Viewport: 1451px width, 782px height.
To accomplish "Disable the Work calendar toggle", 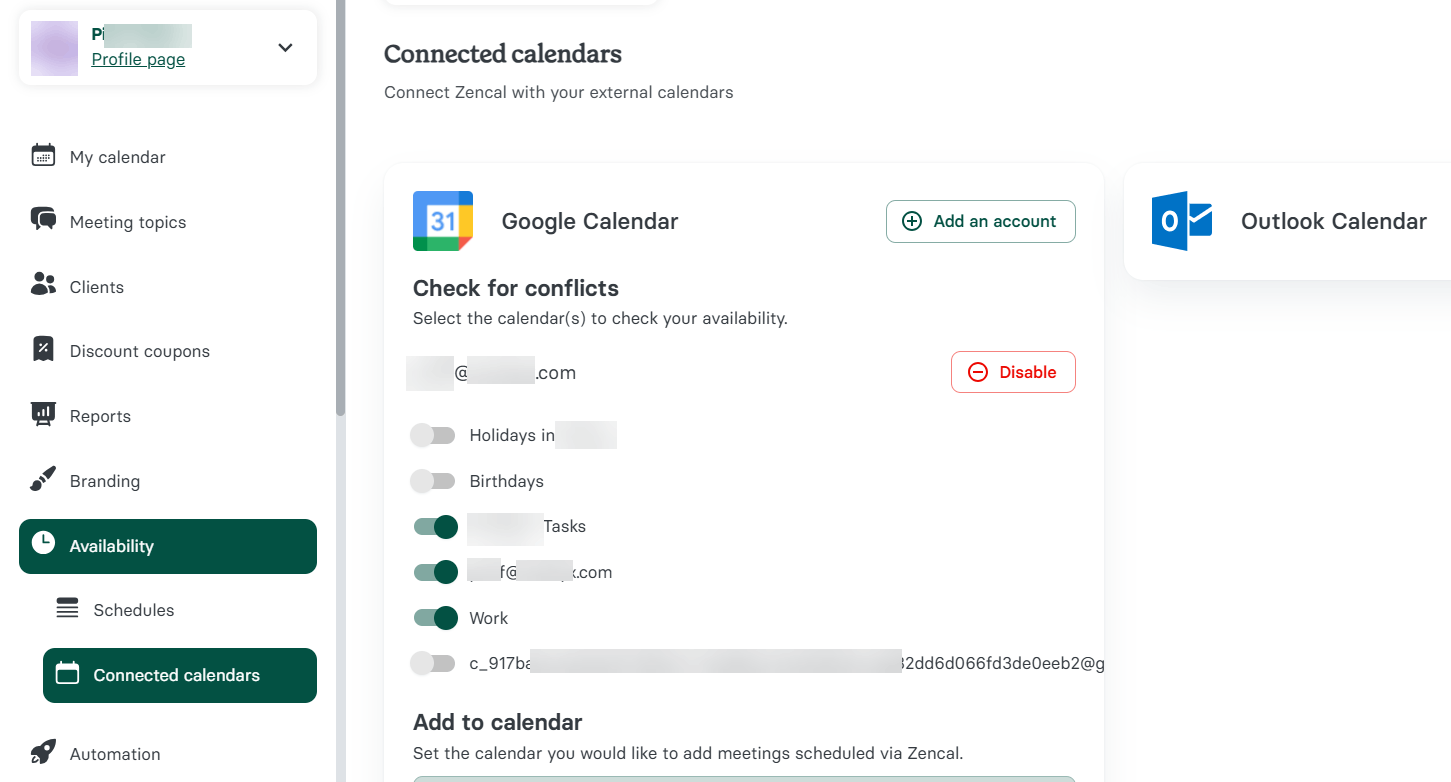I will tap(435, 618).
